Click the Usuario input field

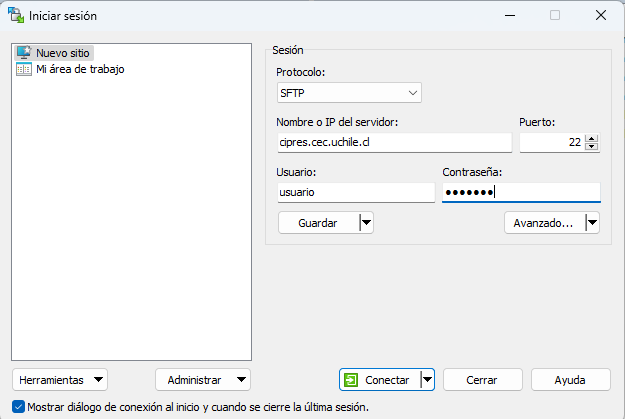pos(356,192)
